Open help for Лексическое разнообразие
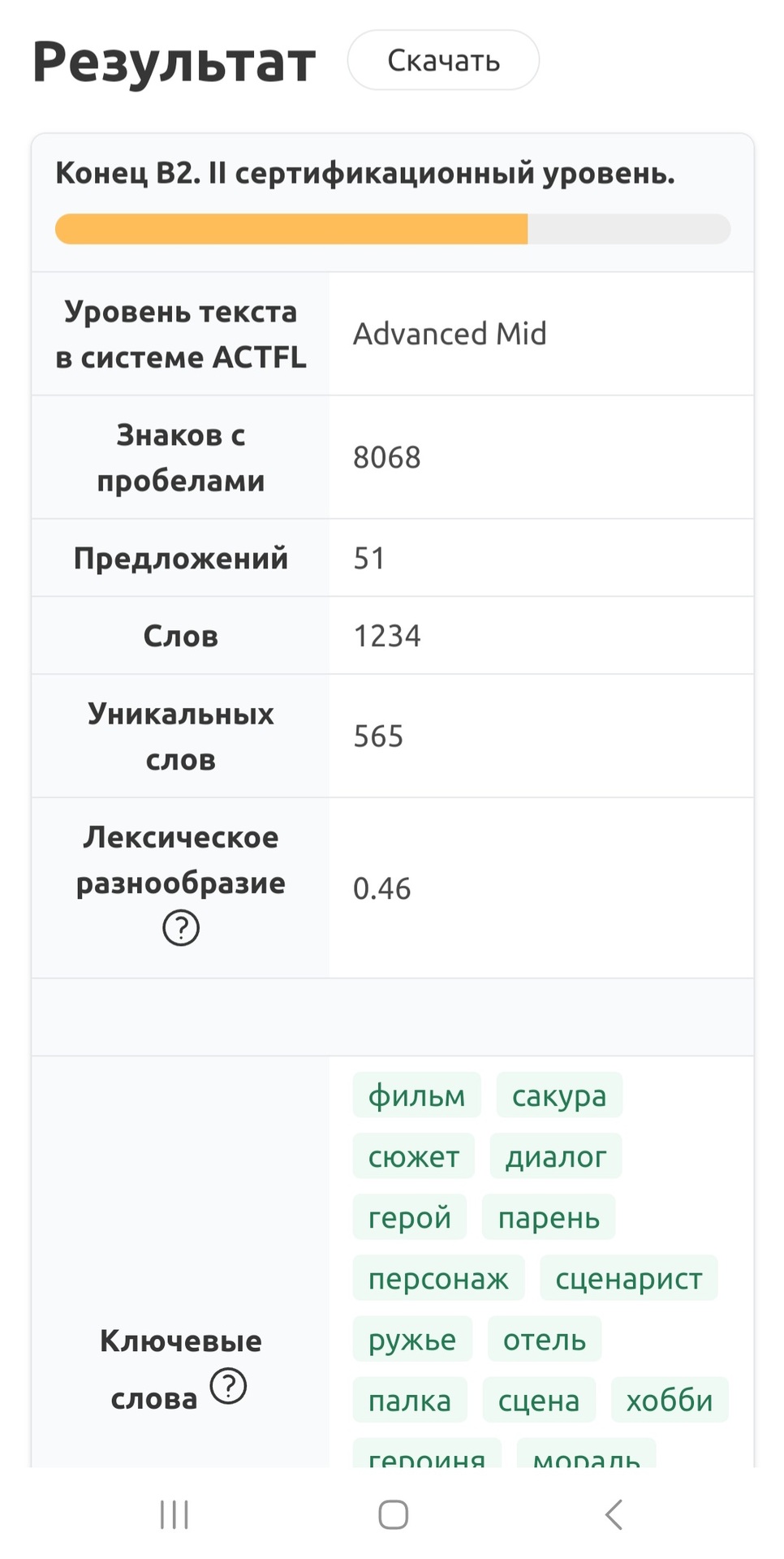The image size is (784, 1559). [181, 927]
